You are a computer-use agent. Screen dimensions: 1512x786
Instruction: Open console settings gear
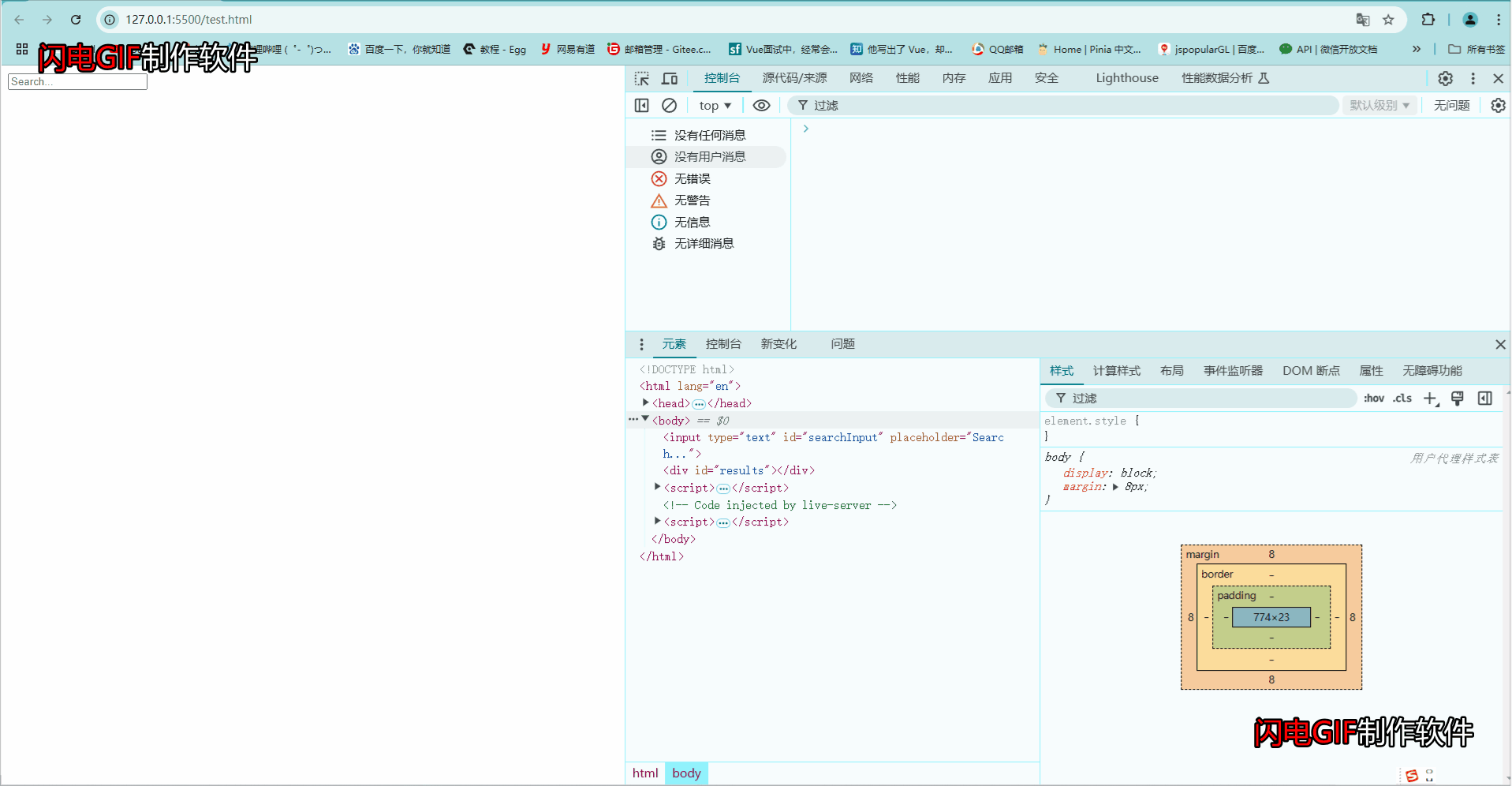point(1498,105)
